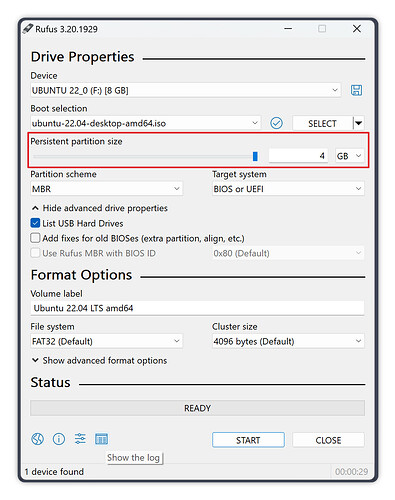Click the CLOSE button

[328, 440]
